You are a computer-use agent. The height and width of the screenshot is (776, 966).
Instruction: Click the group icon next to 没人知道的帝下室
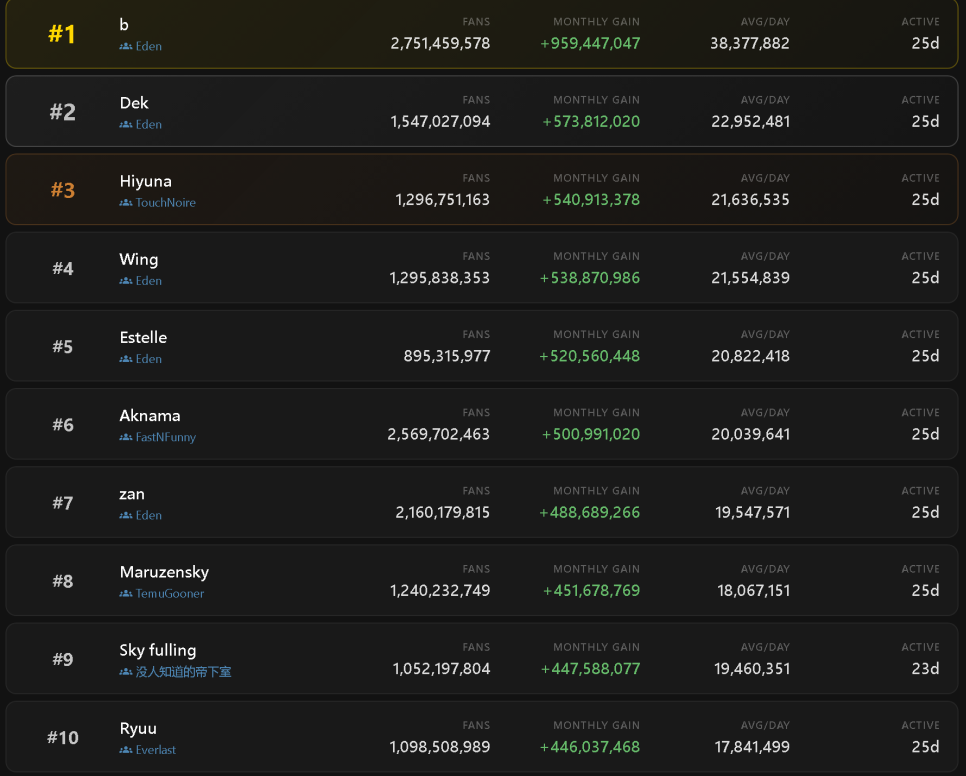(x=126, y=672)
